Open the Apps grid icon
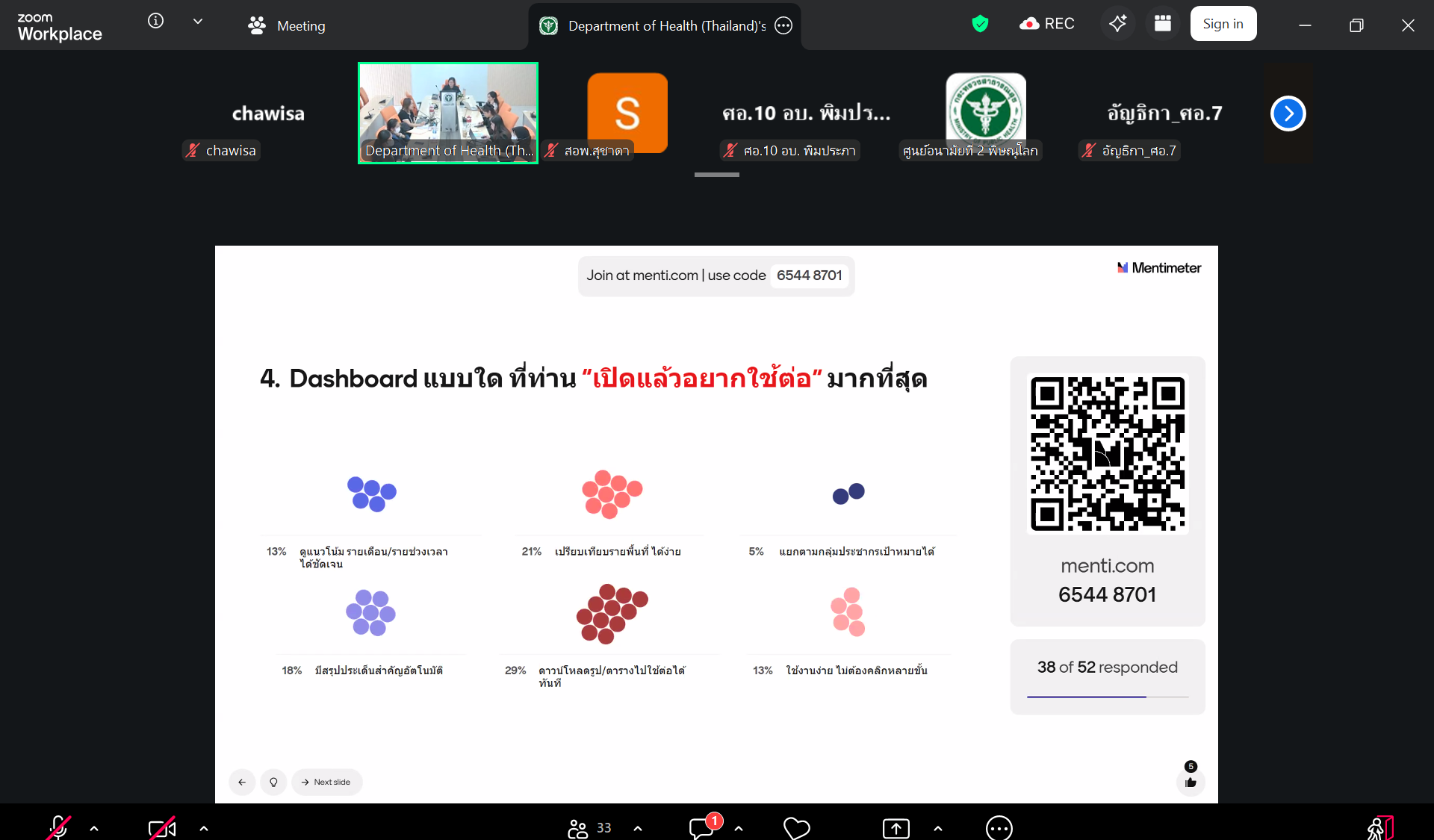The image size is (1434, 840). click(x=1162, y=24)
